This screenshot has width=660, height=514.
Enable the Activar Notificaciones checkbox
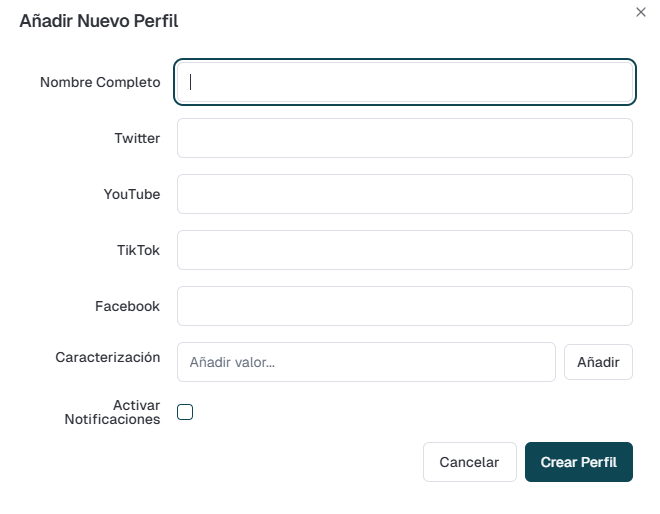[185, 412]
